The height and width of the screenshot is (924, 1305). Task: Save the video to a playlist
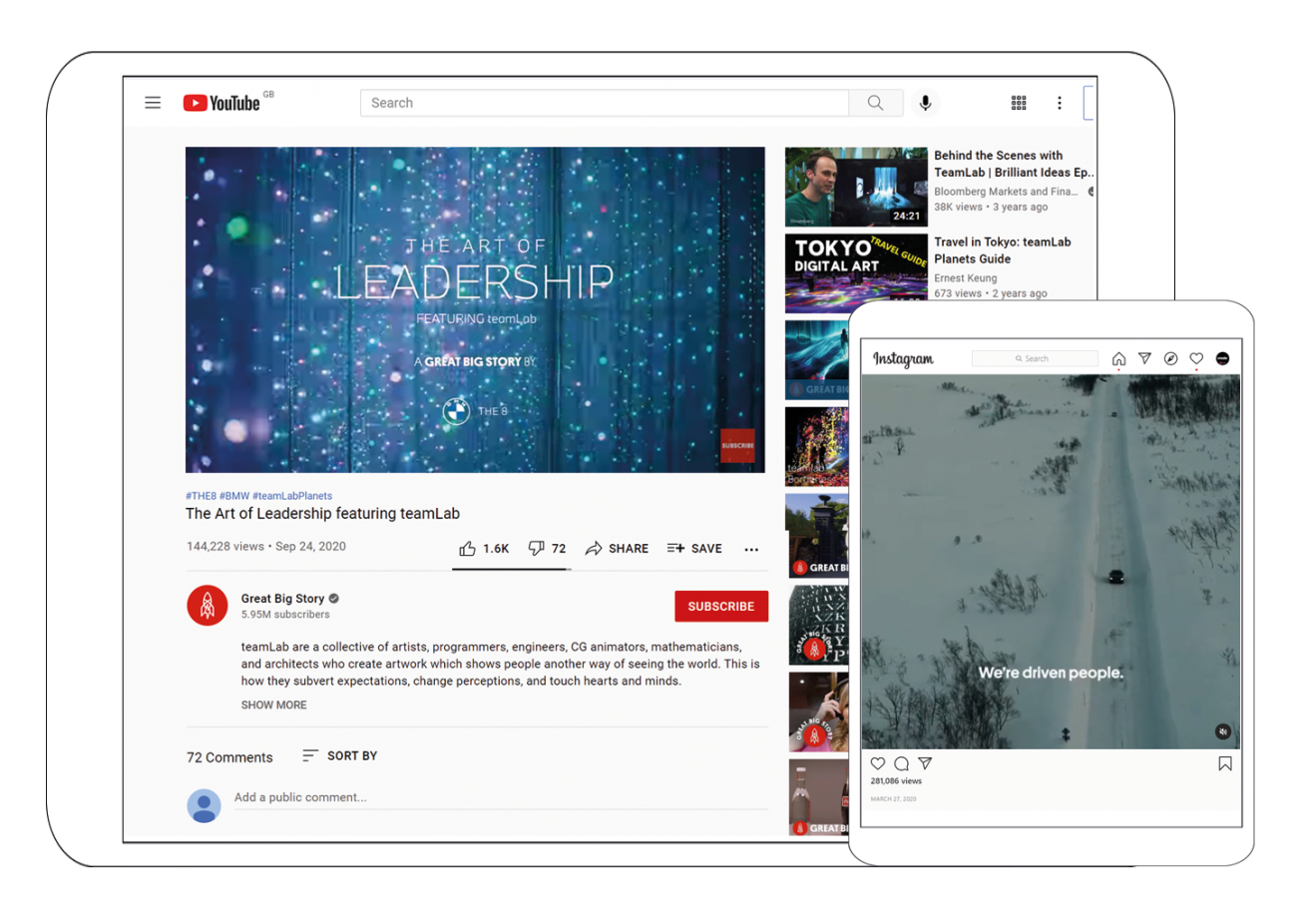pos(694,549)
